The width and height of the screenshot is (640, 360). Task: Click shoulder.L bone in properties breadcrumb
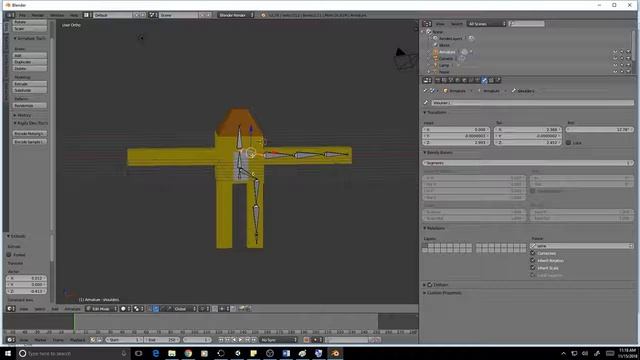(x=523, y=91)
